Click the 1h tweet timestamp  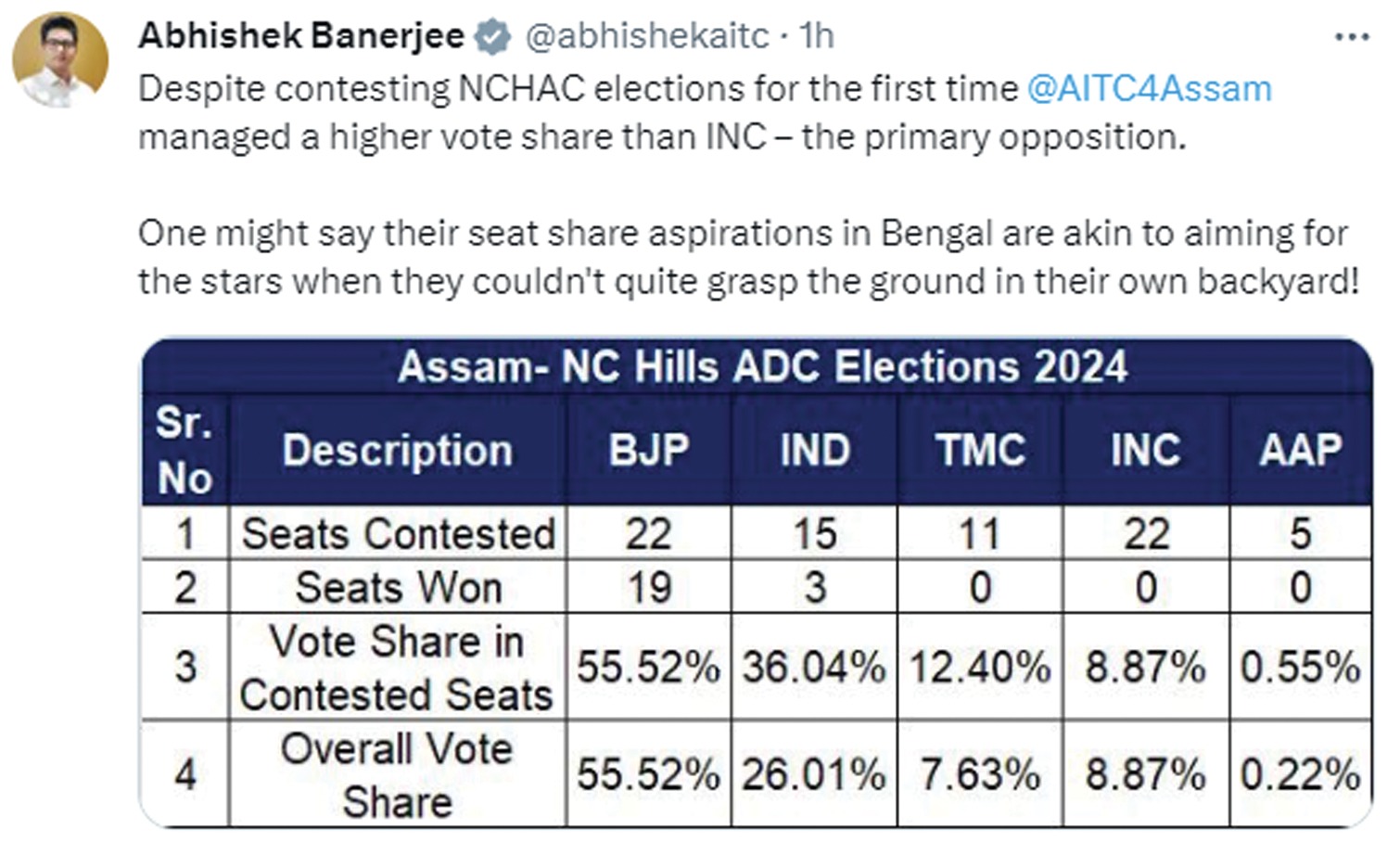pos(817,36)
